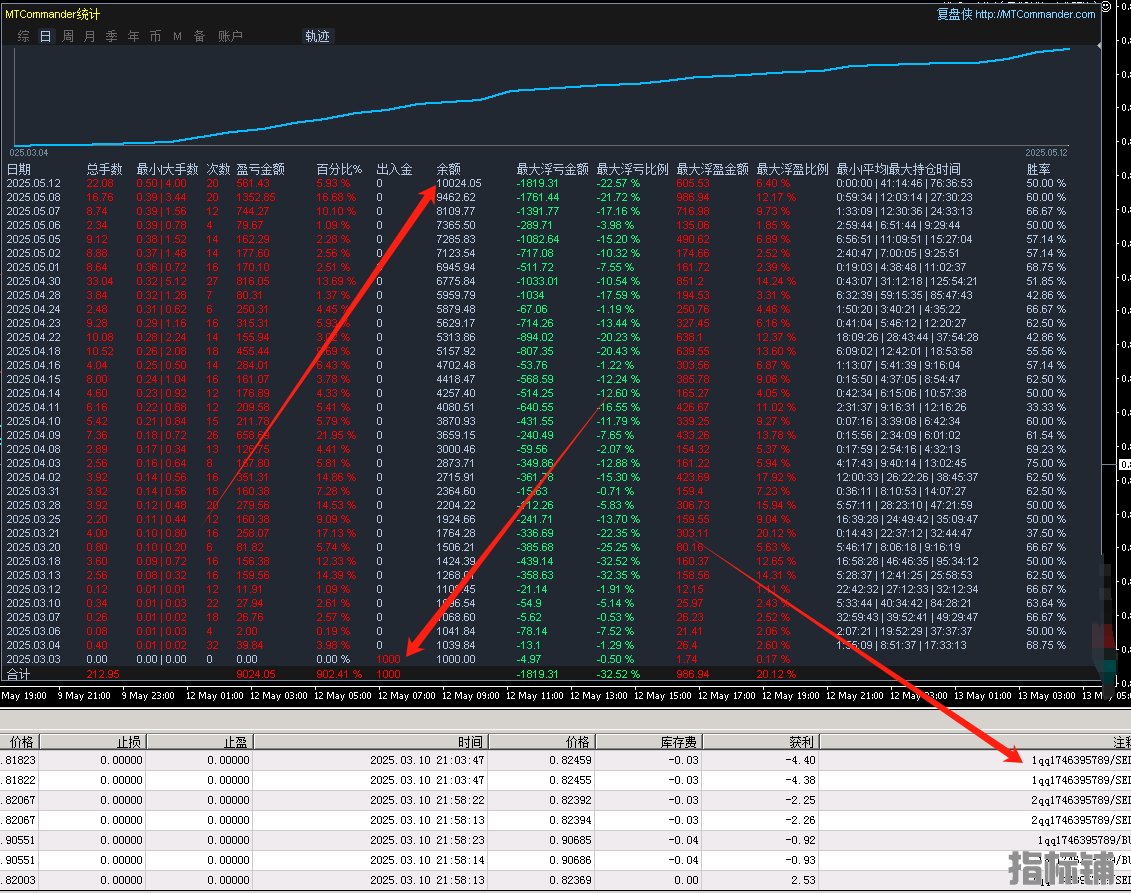Image resolution: width=1131 pixels, height=893 pixels.
Task: Open the 币 currency tab
Action: 155,36
